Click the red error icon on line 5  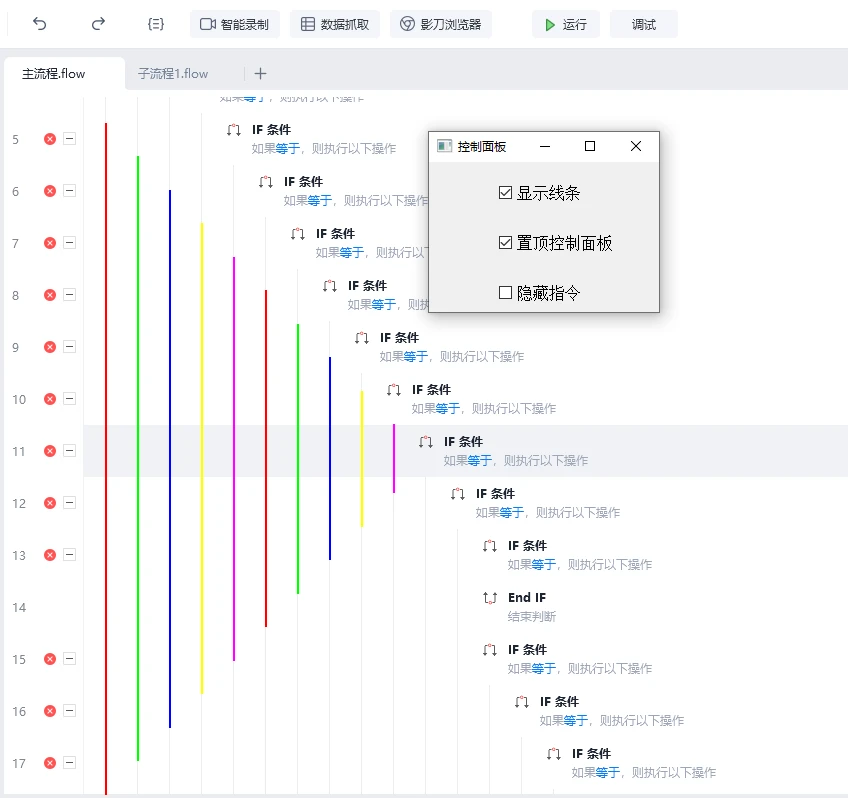(50, 139)
